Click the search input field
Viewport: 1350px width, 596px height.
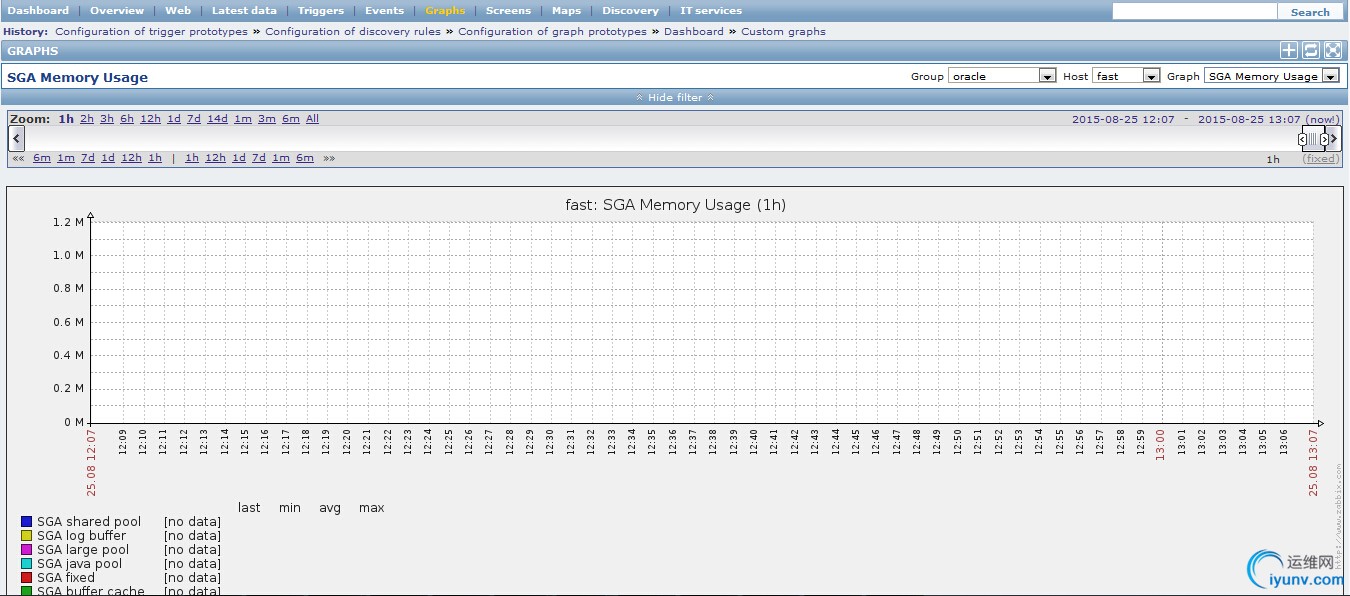(x=1195, y=11)
